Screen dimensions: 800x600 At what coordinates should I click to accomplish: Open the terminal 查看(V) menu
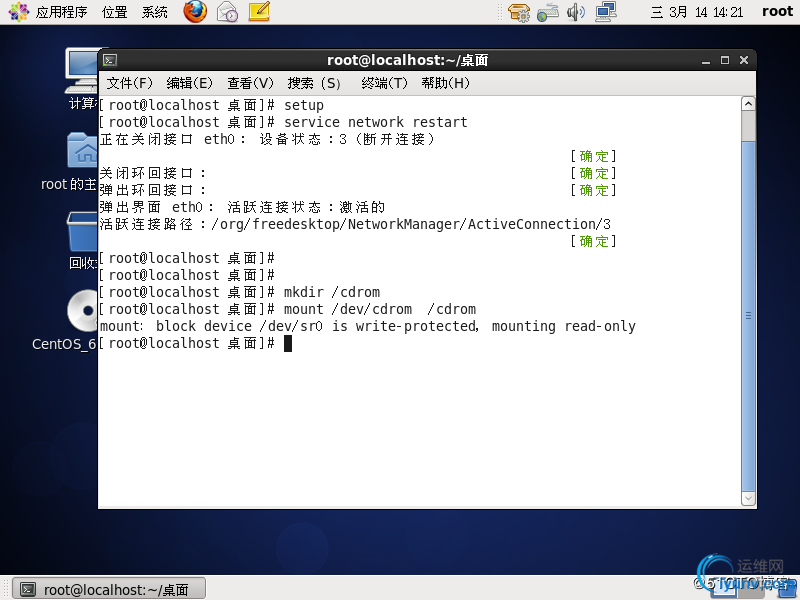click(x=250, y=83)
